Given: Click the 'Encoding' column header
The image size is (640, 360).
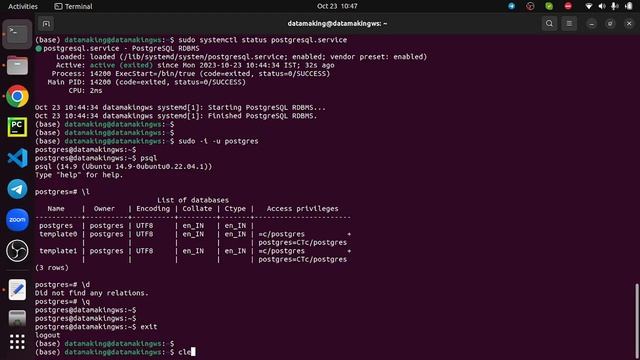Looking at the screenshot, I should coord(153,209).
